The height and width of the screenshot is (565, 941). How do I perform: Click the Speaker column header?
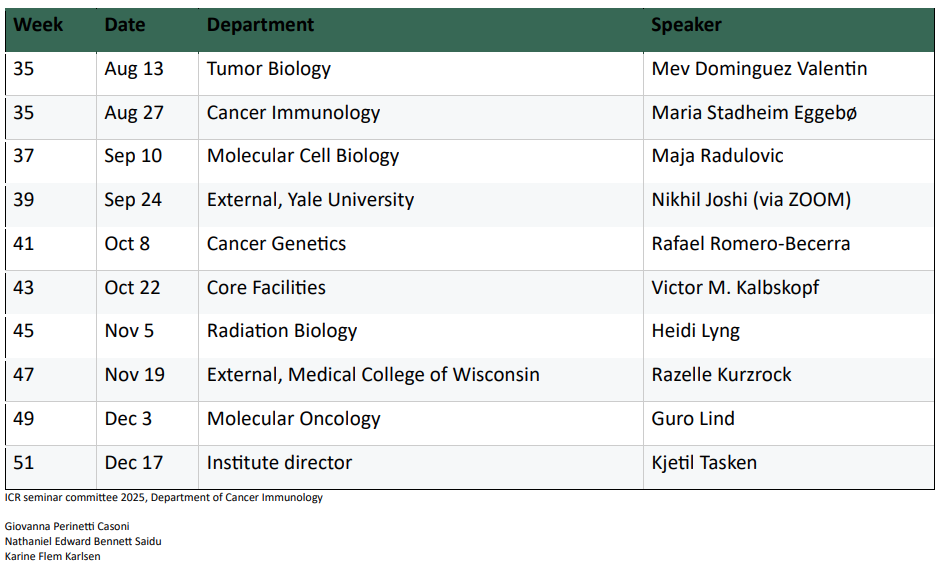(x=687, y=25)
